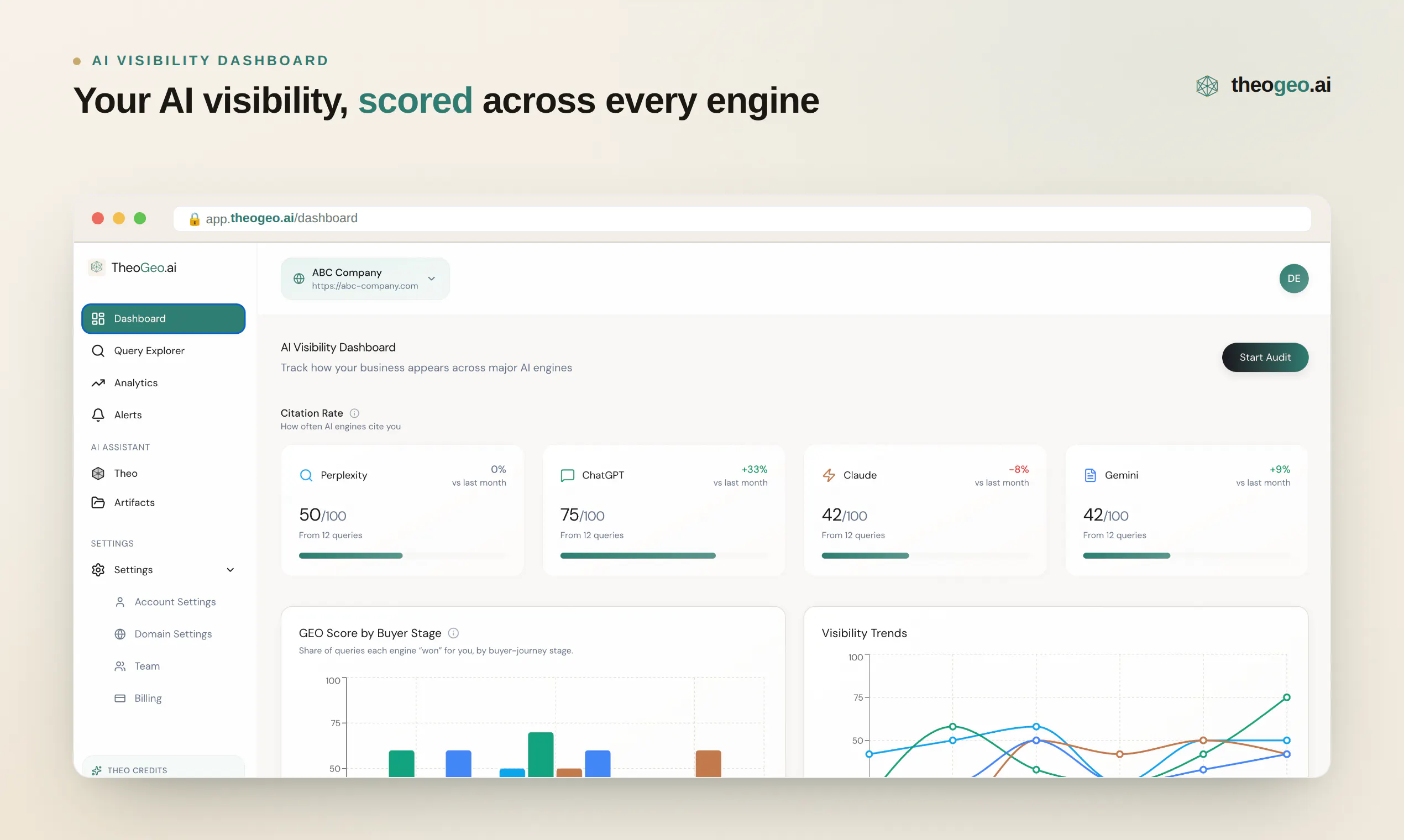Click the red window close dot
Viewport: 1404px width, 840px height.
pos(98,218)
